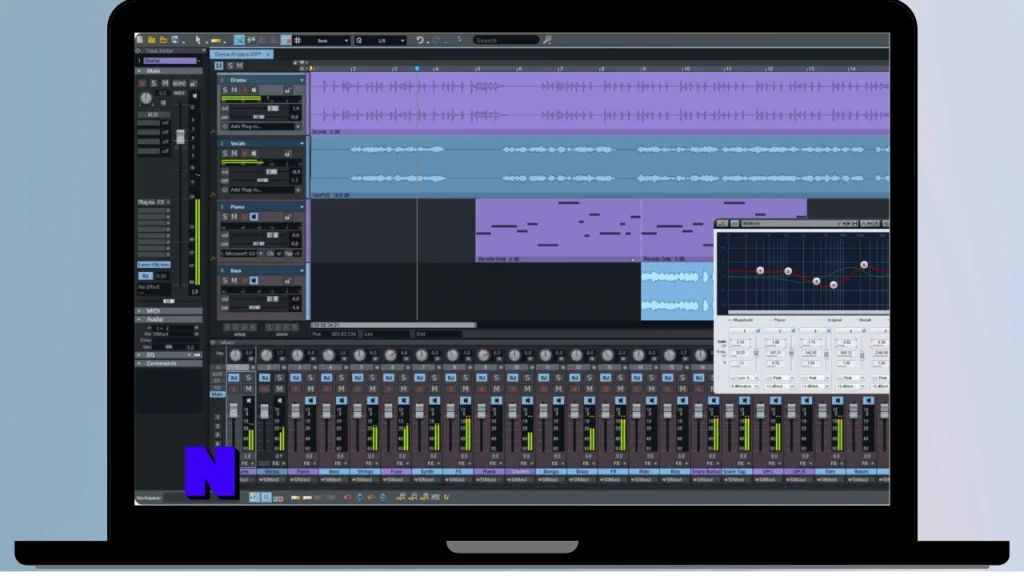Image resolution: width=1024 pixels, height=576 pixels.
Task: Click Add Plug-in on the Vocals track
Action: [x=261, y=190]
